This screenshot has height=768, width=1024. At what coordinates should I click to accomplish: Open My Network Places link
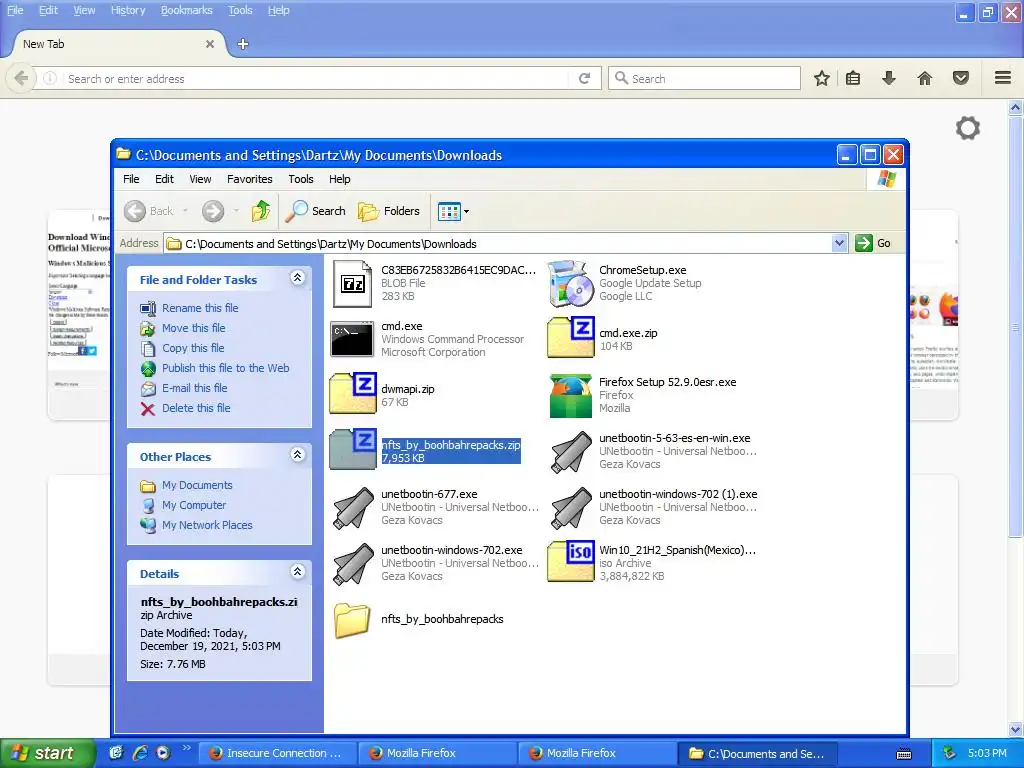pyautogui.click(x=207, y=525)
